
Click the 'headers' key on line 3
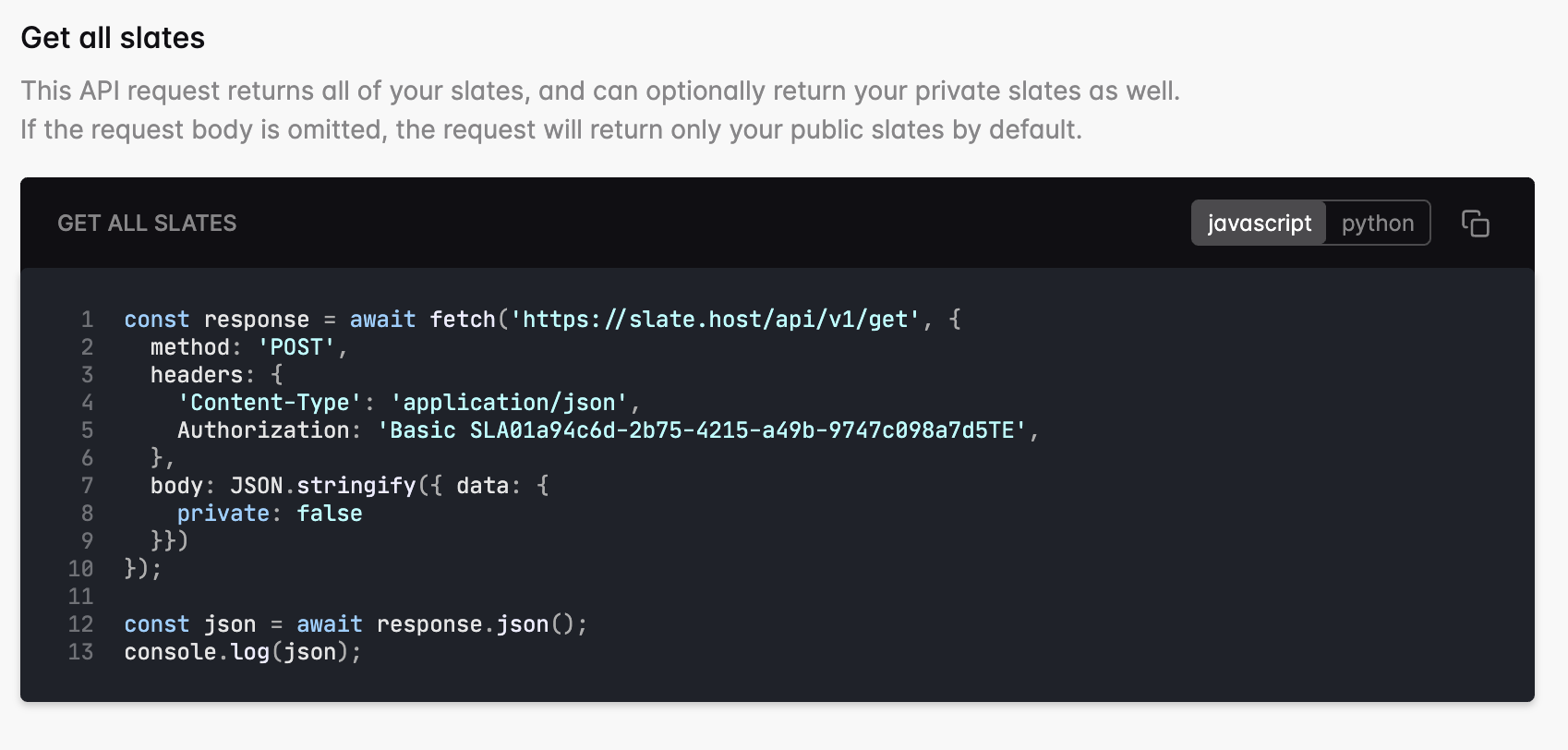pyautogui.click(x=197, y=375)
